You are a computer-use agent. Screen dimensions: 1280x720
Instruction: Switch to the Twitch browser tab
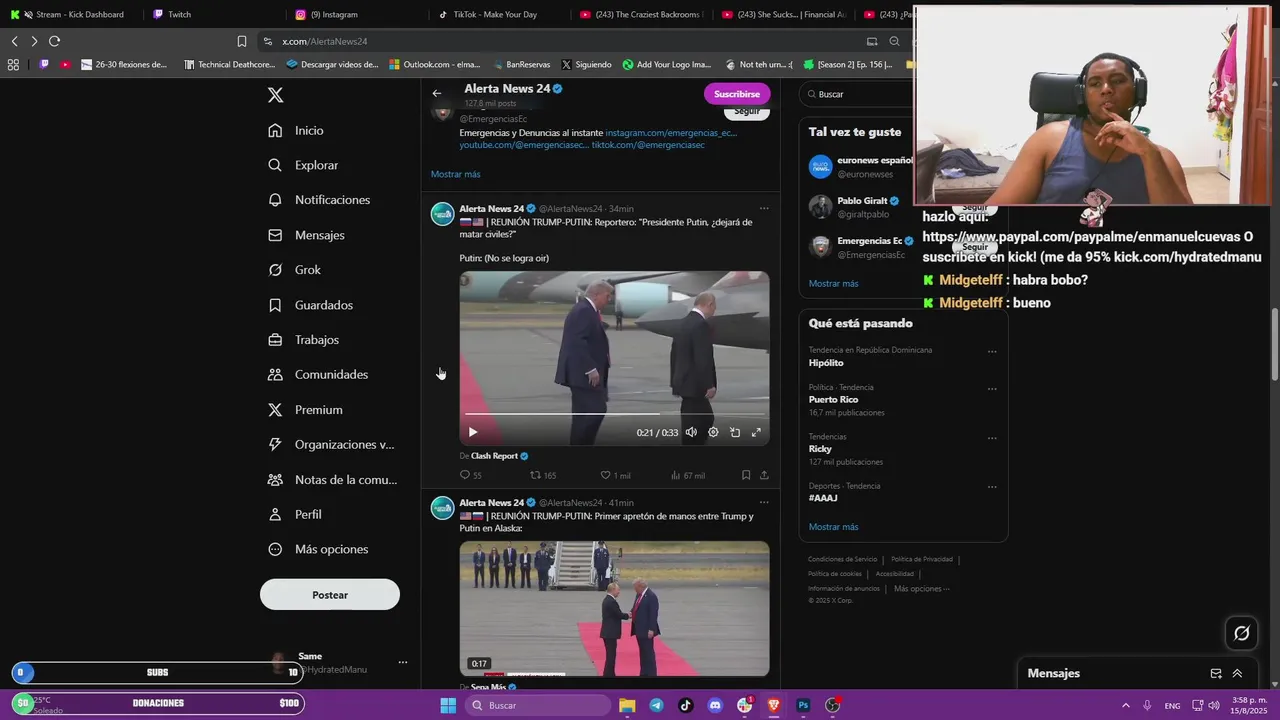point(179,14)
